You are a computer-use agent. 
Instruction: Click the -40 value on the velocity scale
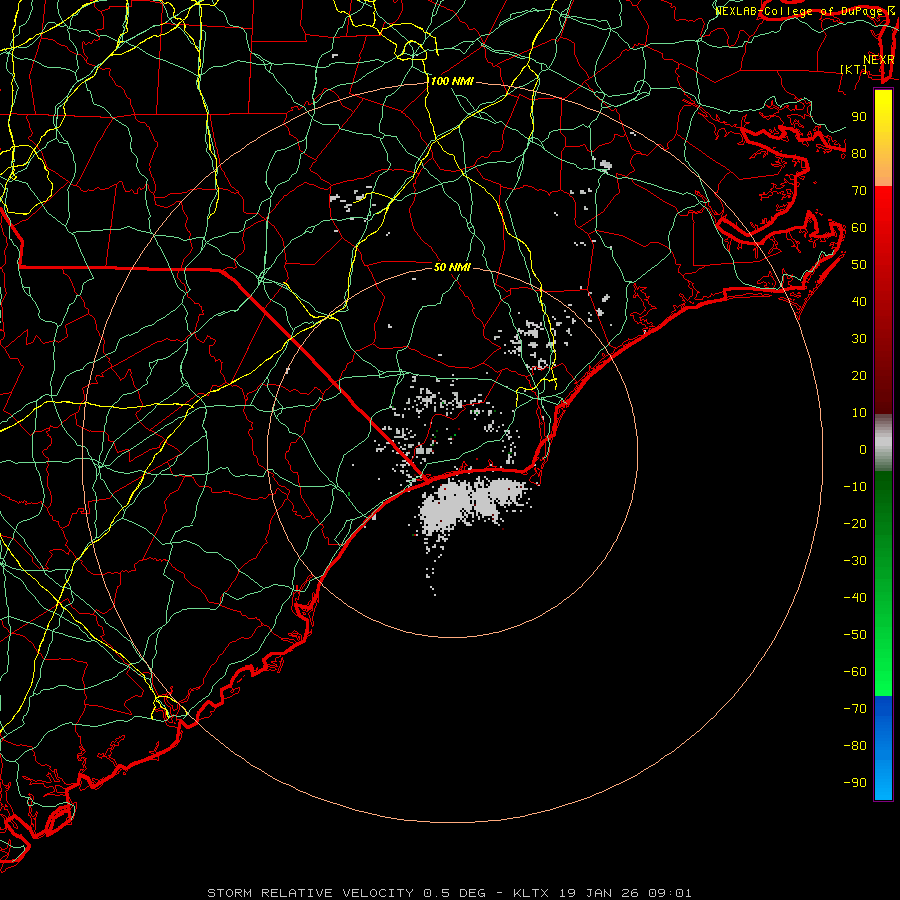click(x=855, y=598)
